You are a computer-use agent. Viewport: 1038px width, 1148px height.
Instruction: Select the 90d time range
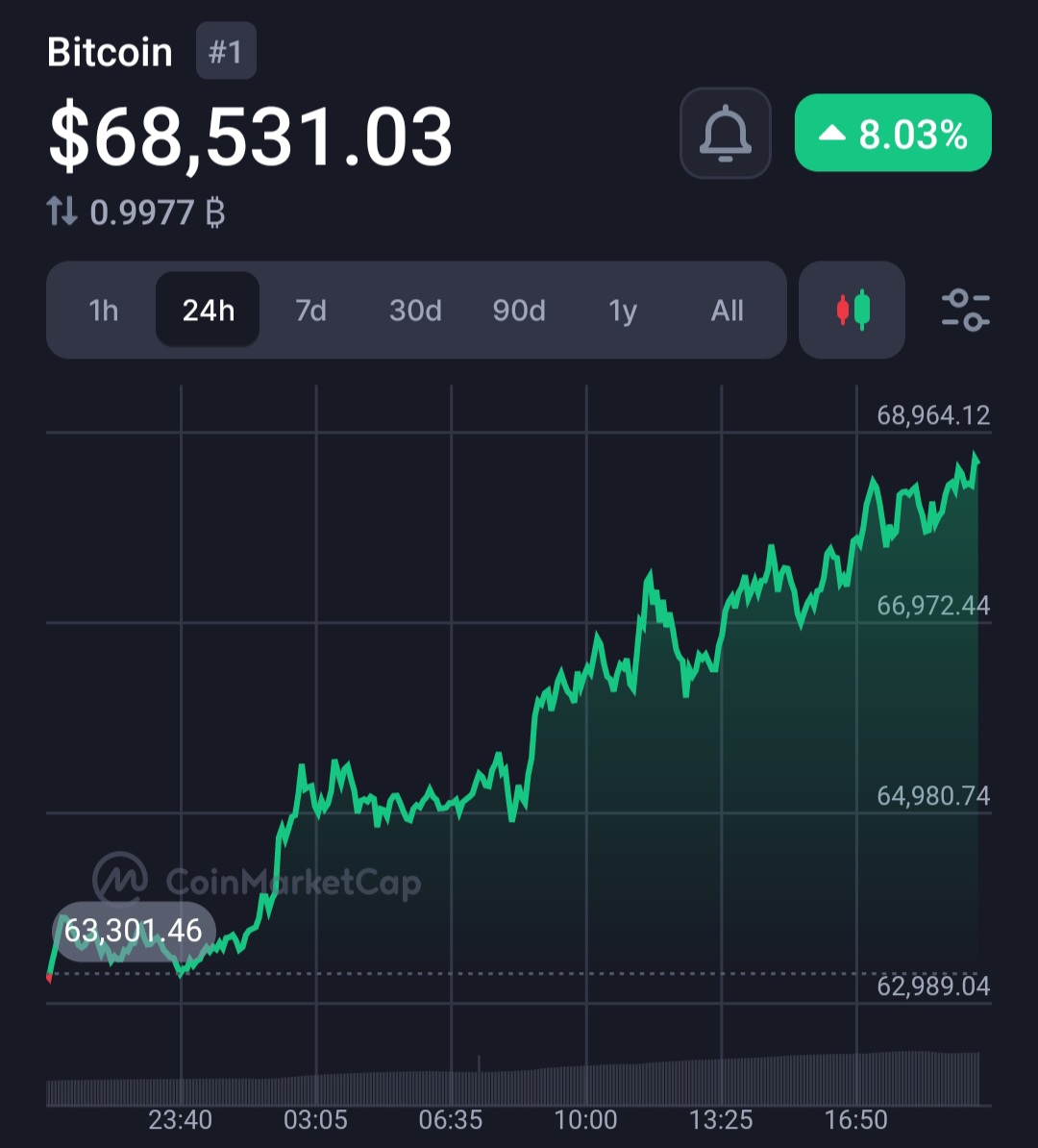519,310
